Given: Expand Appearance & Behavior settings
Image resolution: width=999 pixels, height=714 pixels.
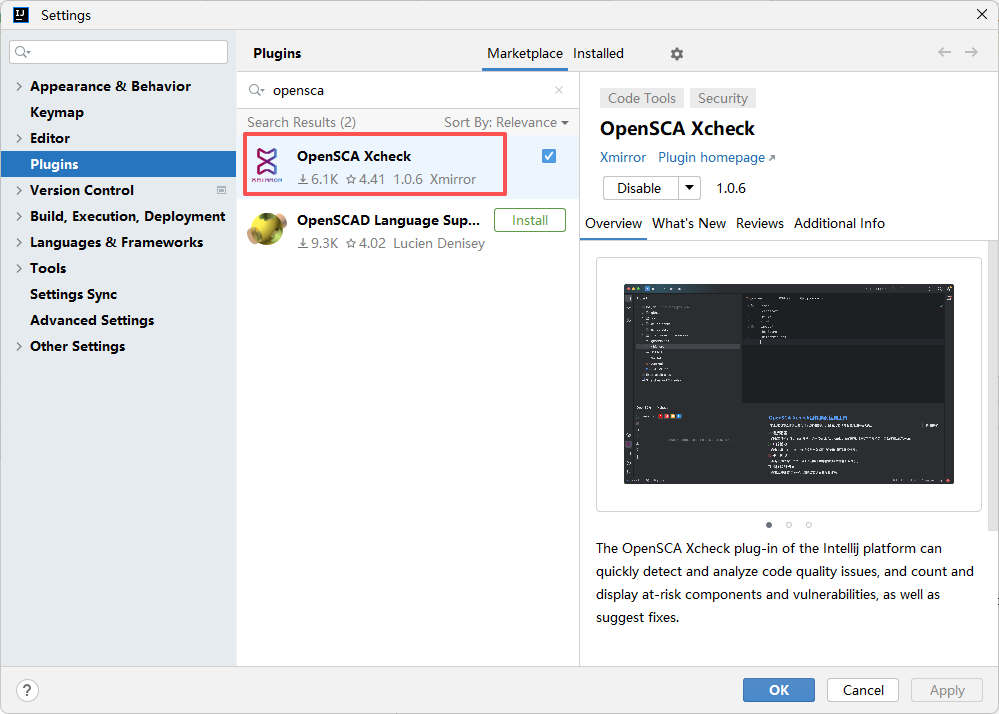Looking at the screenshot, I should click(18, 87).
